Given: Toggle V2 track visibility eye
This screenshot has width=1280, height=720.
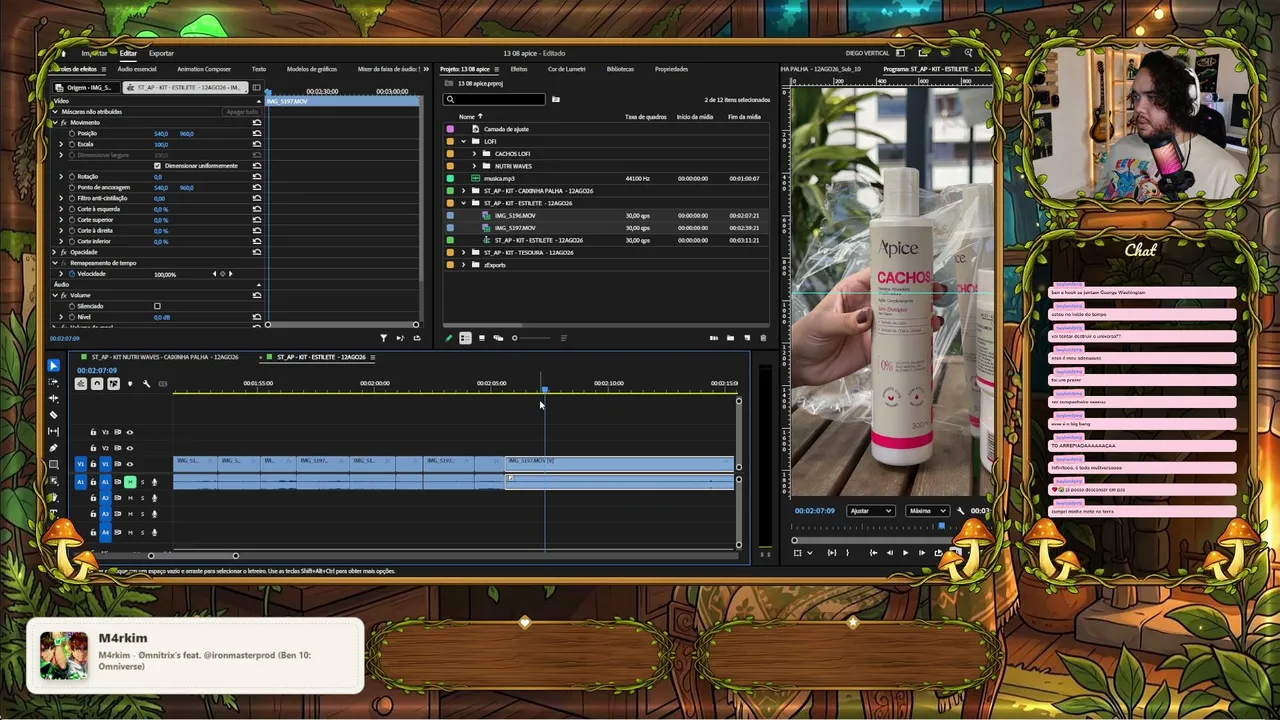Looking at the screenshot, I should 129,448.
